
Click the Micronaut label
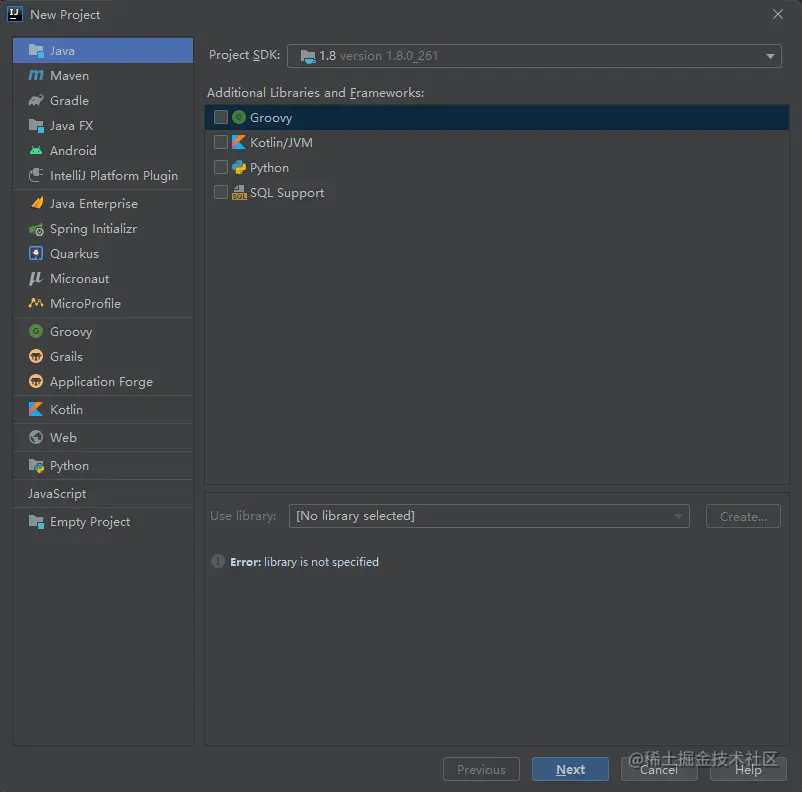[80, 278]
